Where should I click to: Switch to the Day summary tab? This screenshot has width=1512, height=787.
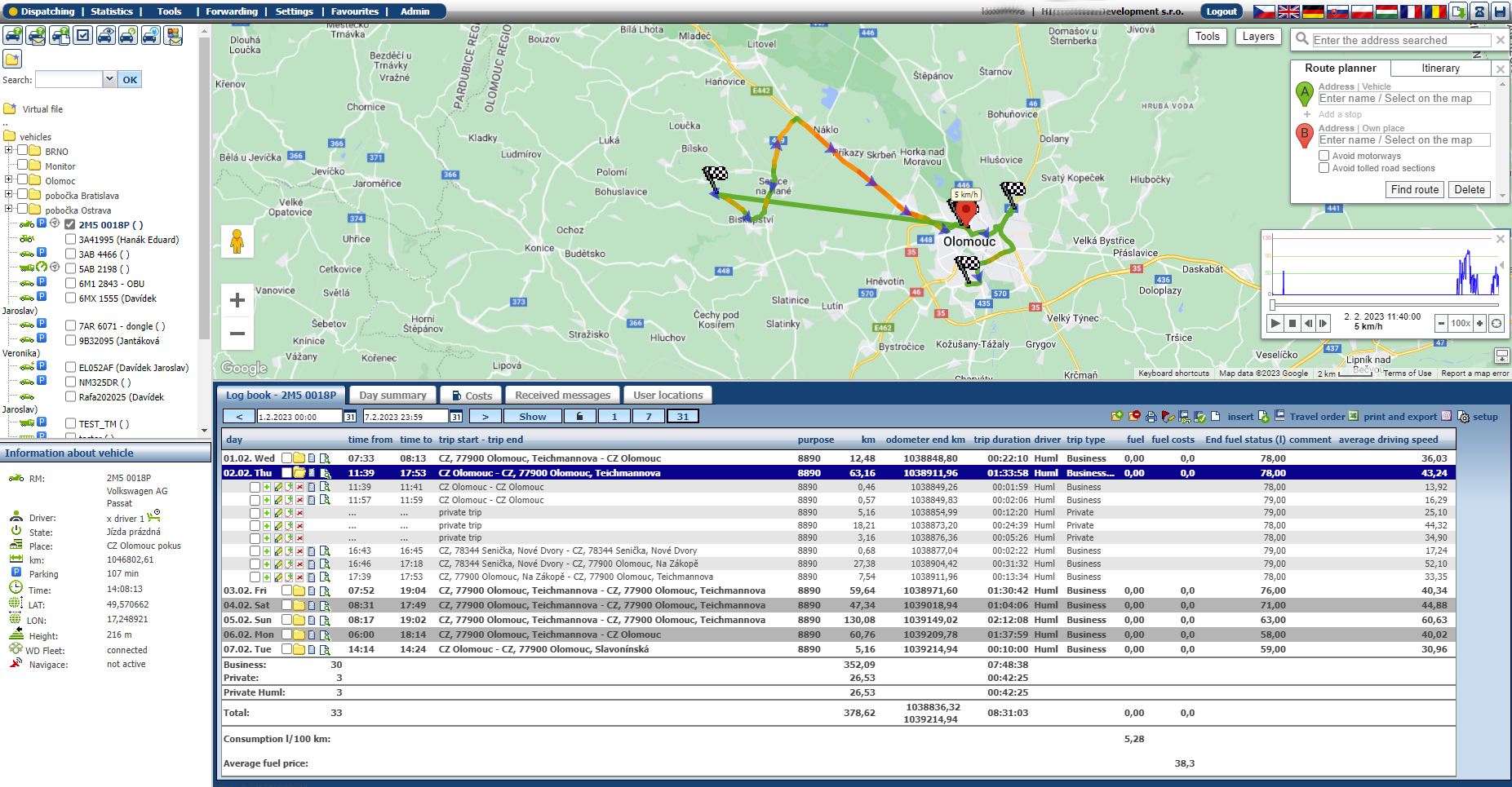pos(392,395)
